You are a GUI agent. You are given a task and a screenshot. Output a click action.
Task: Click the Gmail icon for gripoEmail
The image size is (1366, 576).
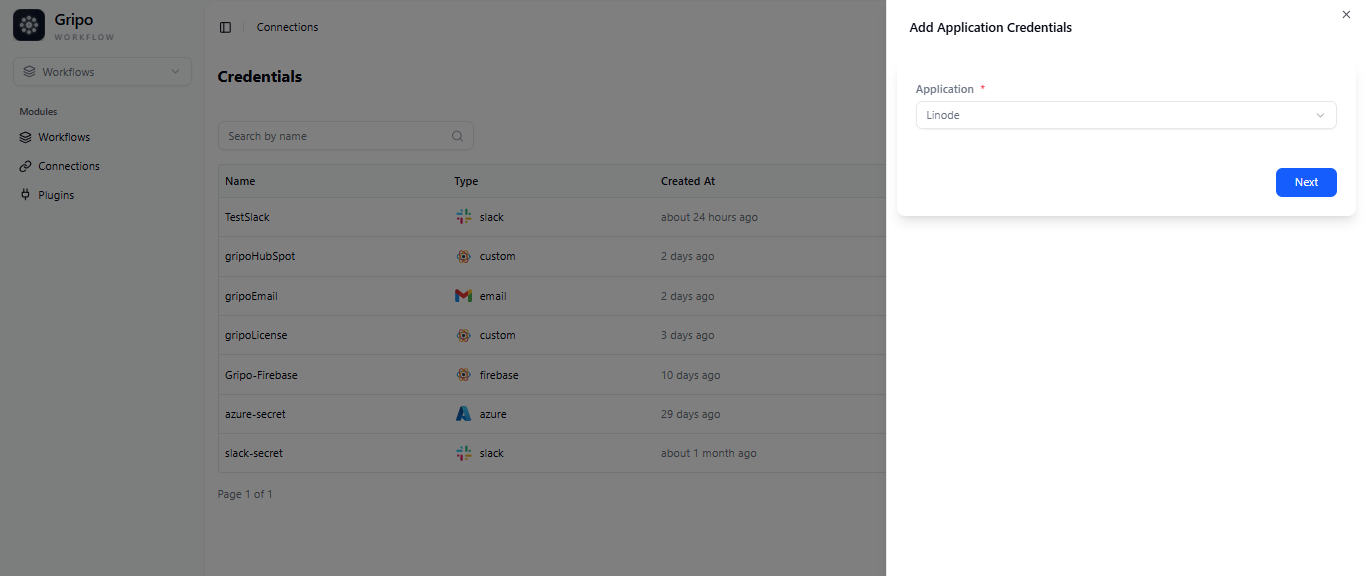click(463, 295)
